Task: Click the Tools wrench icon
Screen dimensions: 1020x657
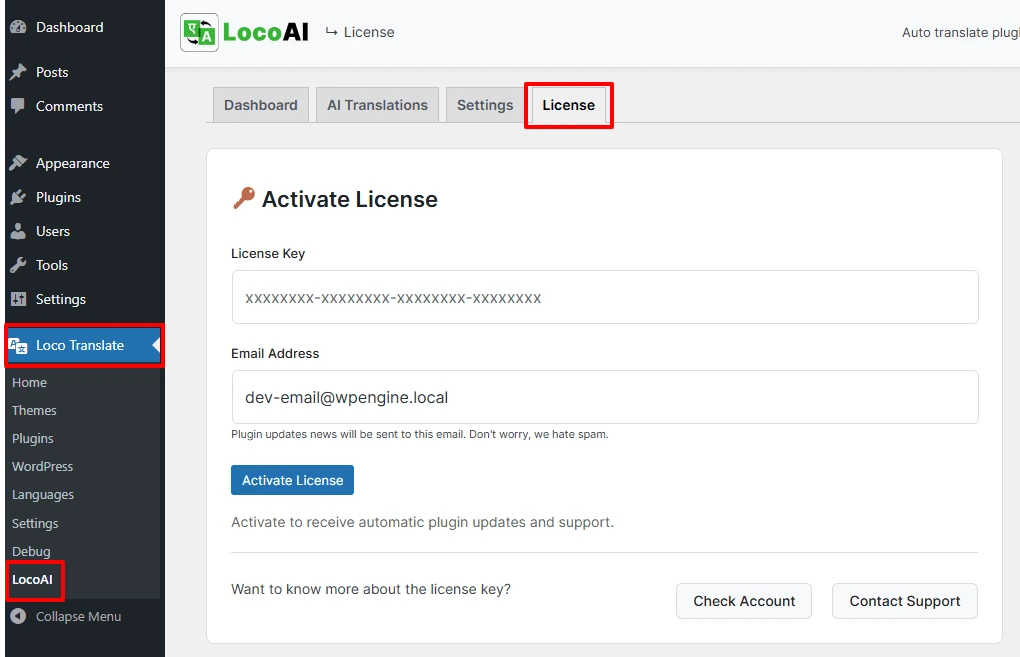Action: pyautogui.click(x=18, y=265)
